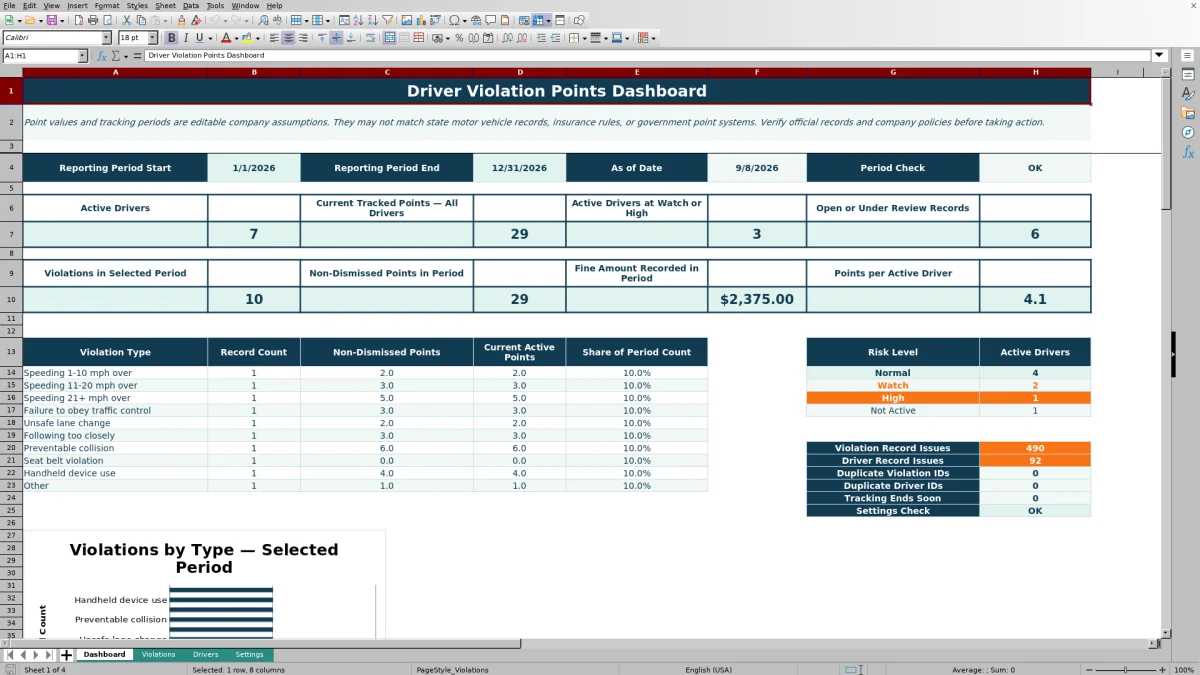Open the Sum functions dropdown arrow
Screen dimensions: 1200x675
click(125, 56)
